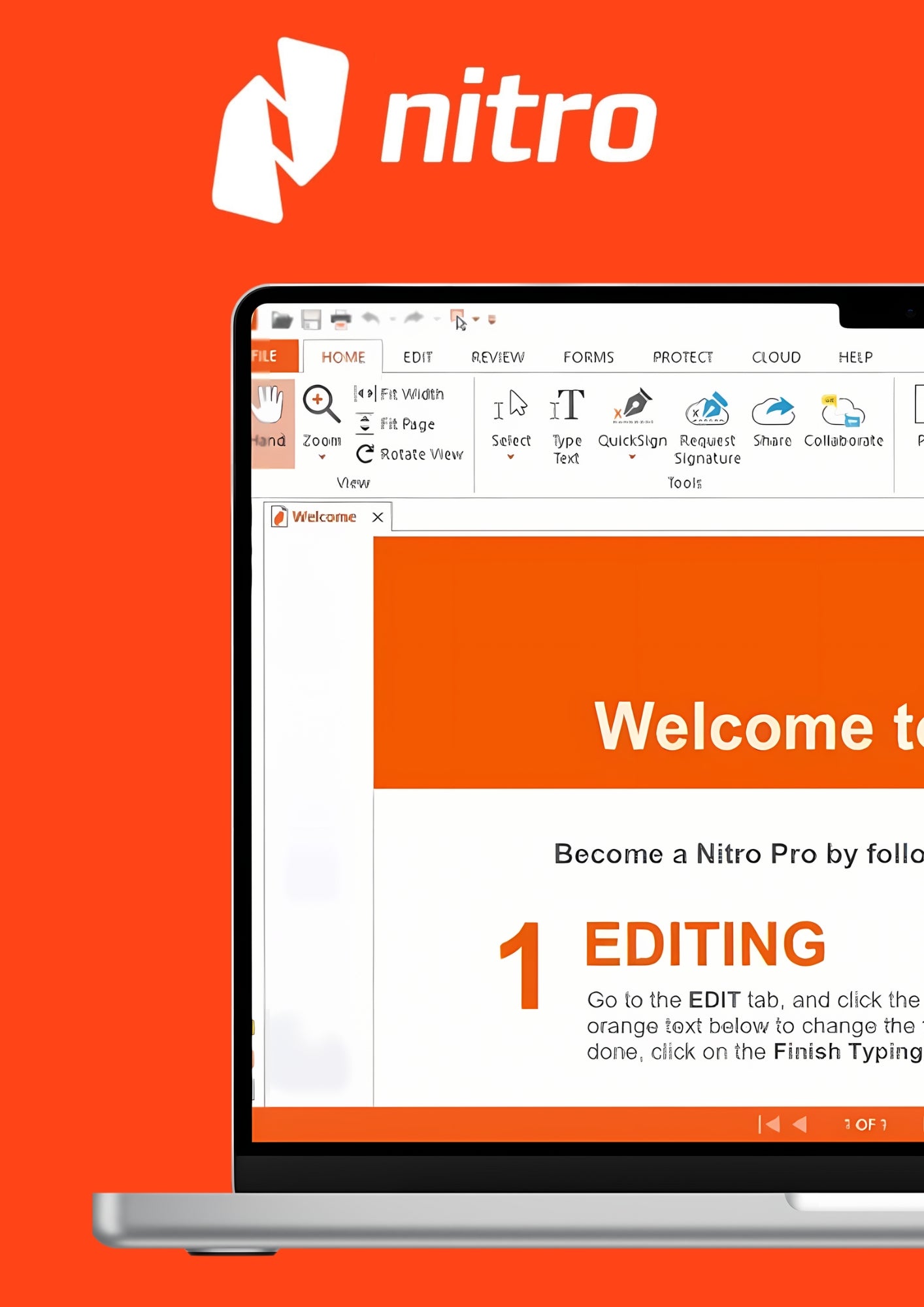The height and width of the screenshot is (1307, 924).
Task: Switch to the PROTECT ribbon tab
Action: [x=683, y=357]
